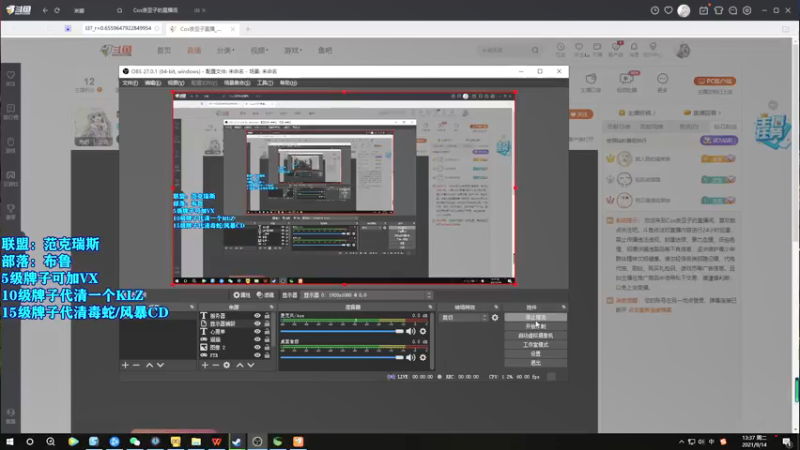Image resolution: width=800 pixels, height=450 pixels.
Task: Open the OBS 工具 (Tools) menu
Action: coord(265,83)
